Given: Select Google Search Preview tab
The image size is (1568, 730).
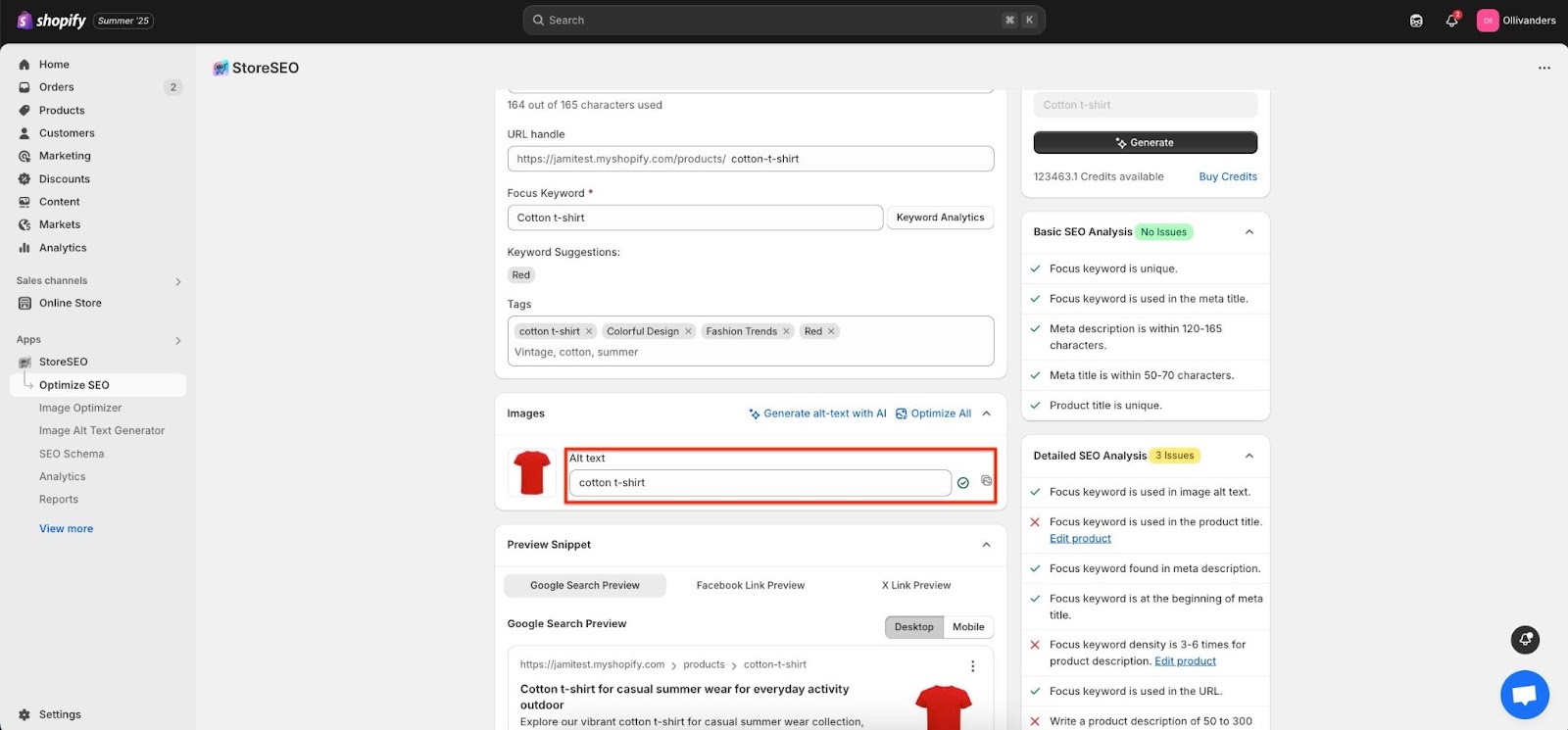Looking at the screenshot, I should [x=585, y=586].
